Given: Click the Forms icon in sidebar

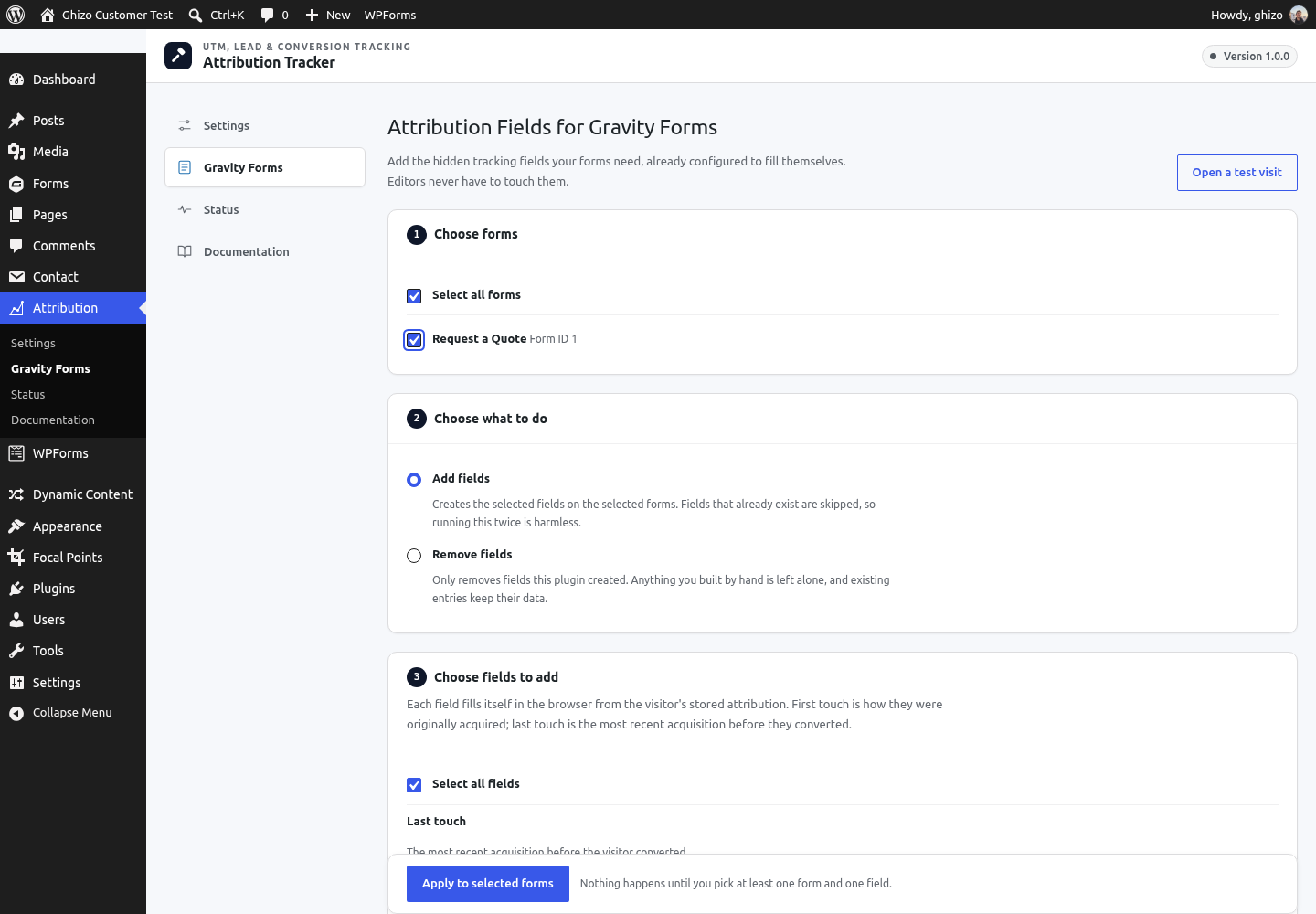Looking at the screenshot, I should 16,184.
